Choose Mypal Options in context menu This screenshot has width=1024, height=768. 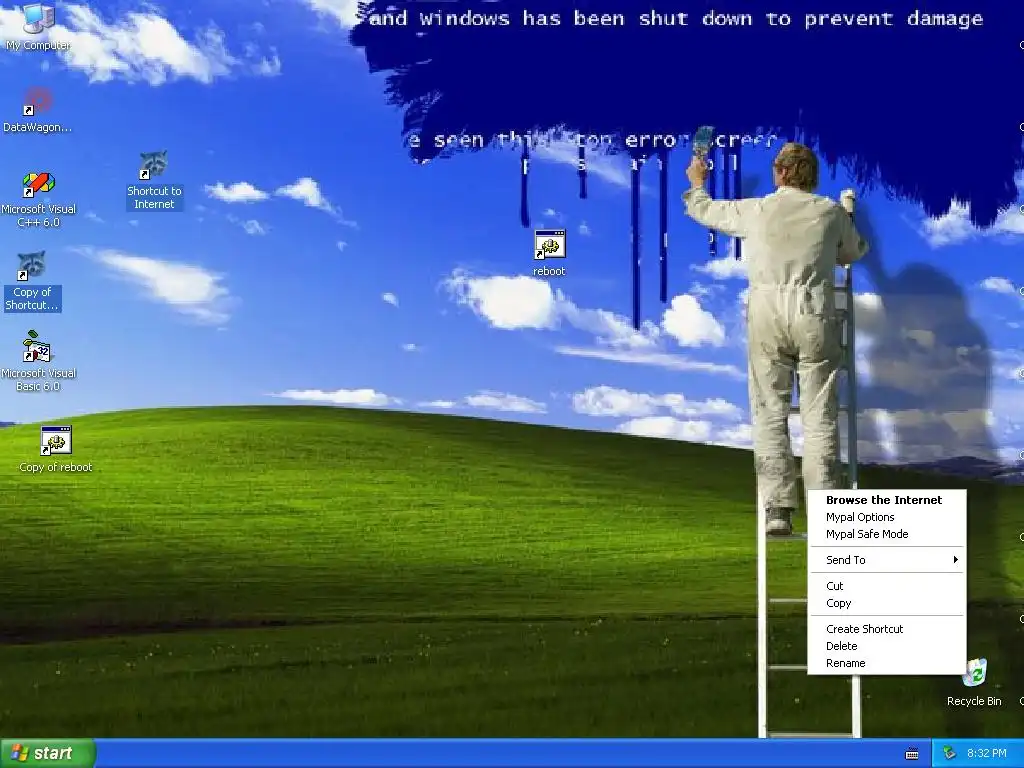tap(887, 517)
